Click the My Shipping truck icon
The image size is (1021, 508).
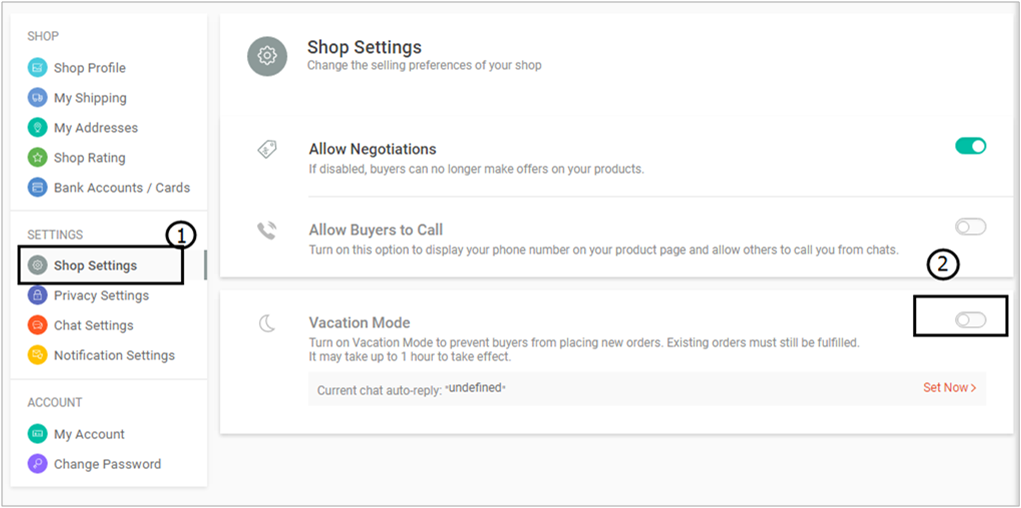[x=38, y=98]
